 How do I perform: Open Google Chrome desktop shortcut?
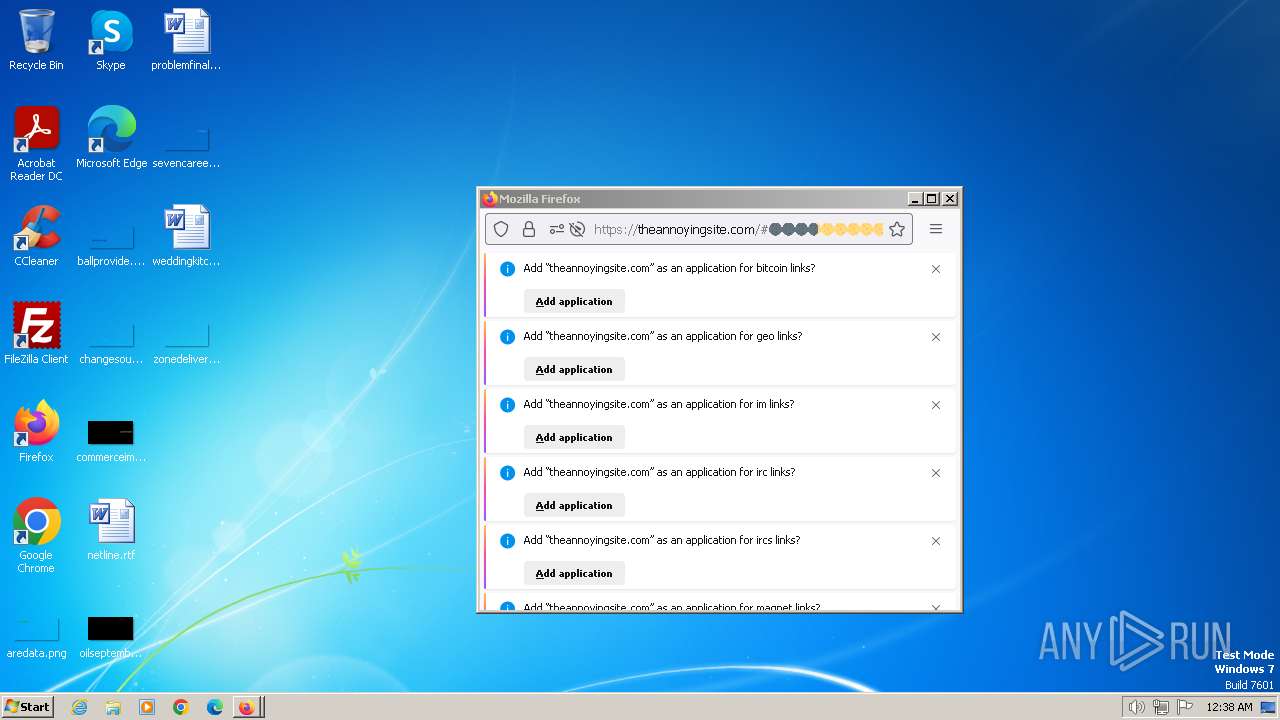coord(36,536)
